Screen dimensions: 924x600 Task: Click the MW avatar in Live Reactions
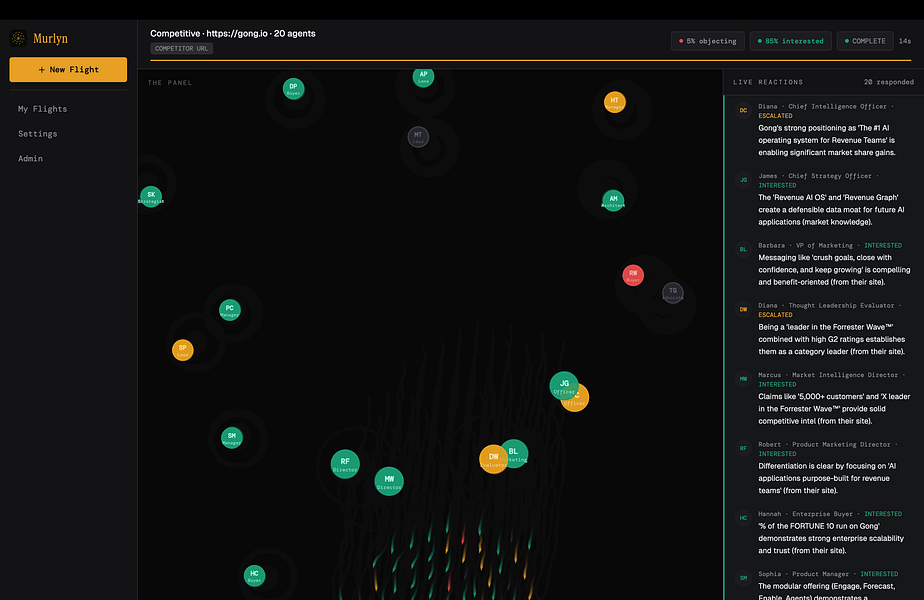tap(743, 379)
